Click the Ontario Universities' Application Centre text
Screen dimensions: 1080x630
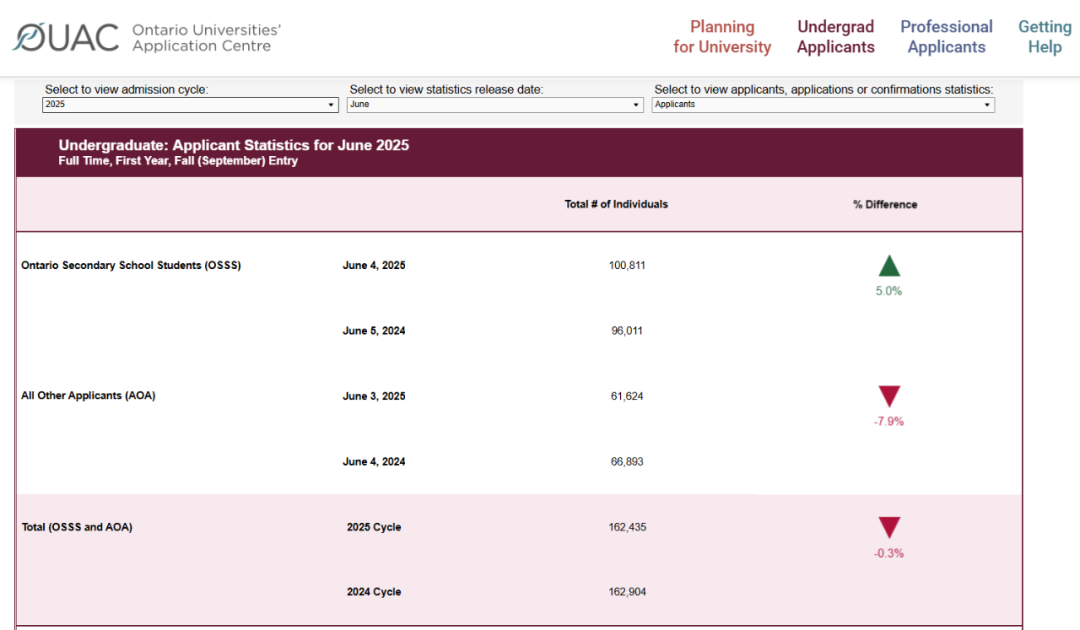(x=206, y=38)
